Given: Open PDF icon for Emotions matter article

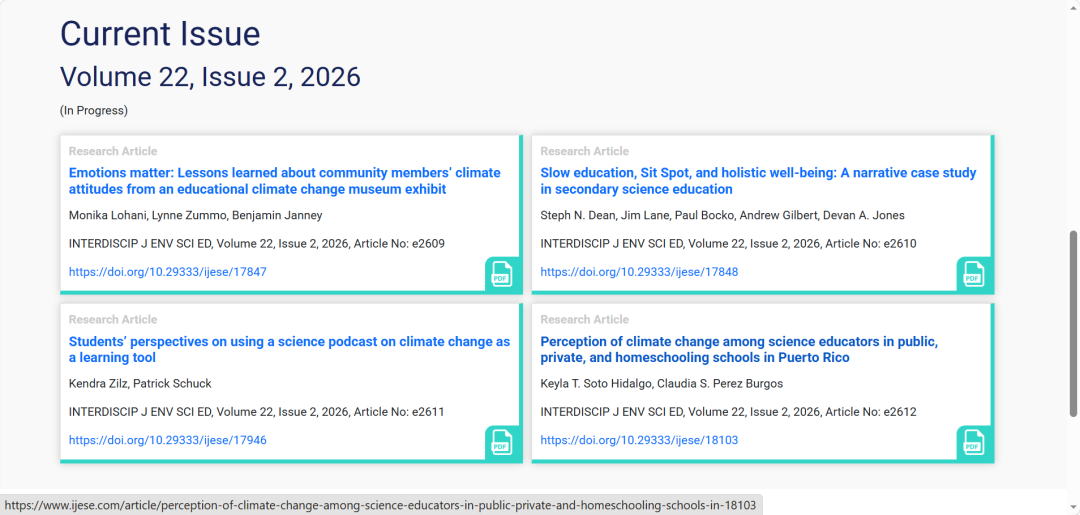Looking at the screenshot, I should point(501,273).
